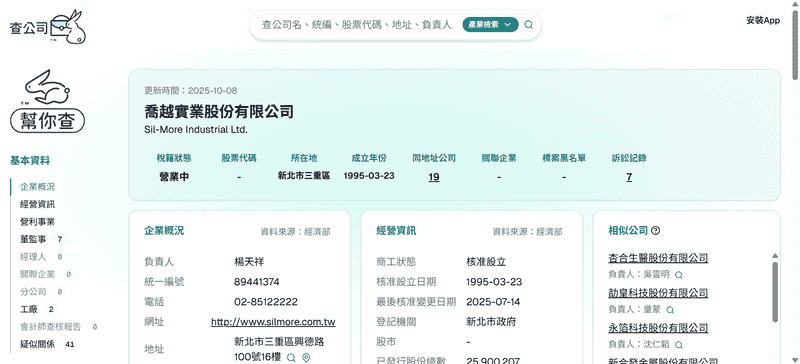Click similar companies list scroll-up arrow

[775, 256]
